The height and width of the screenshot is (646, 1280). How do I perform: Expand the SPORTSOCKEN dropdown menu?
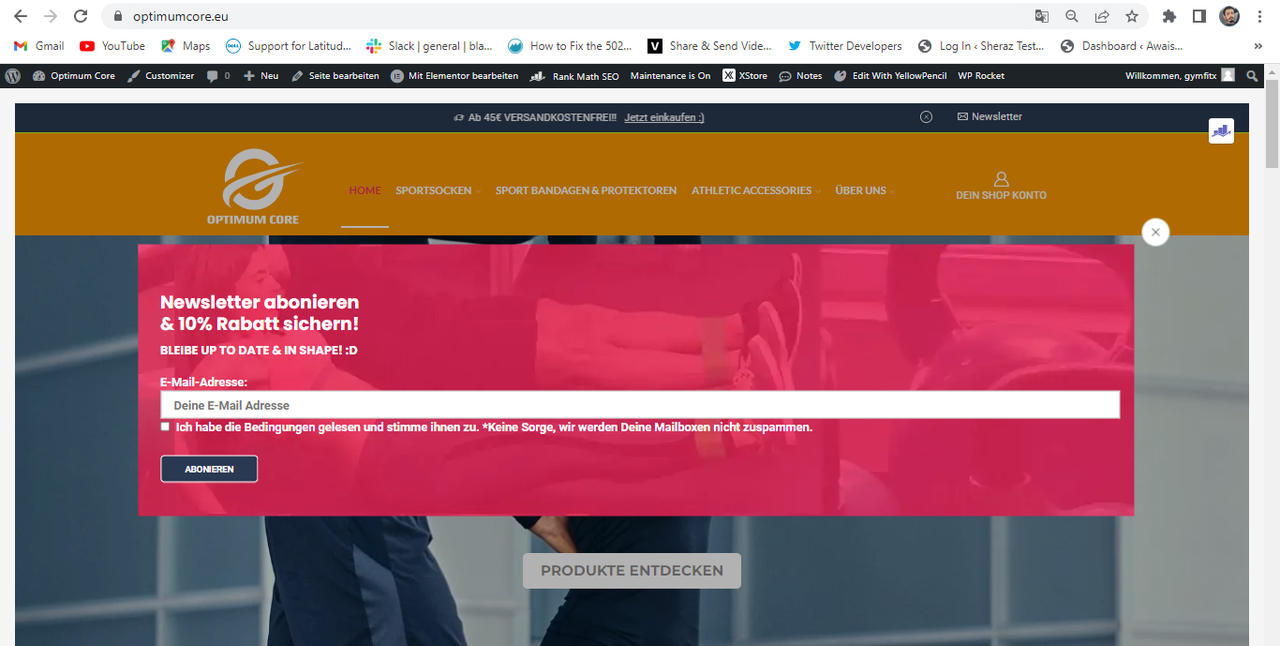coord(437,190)
